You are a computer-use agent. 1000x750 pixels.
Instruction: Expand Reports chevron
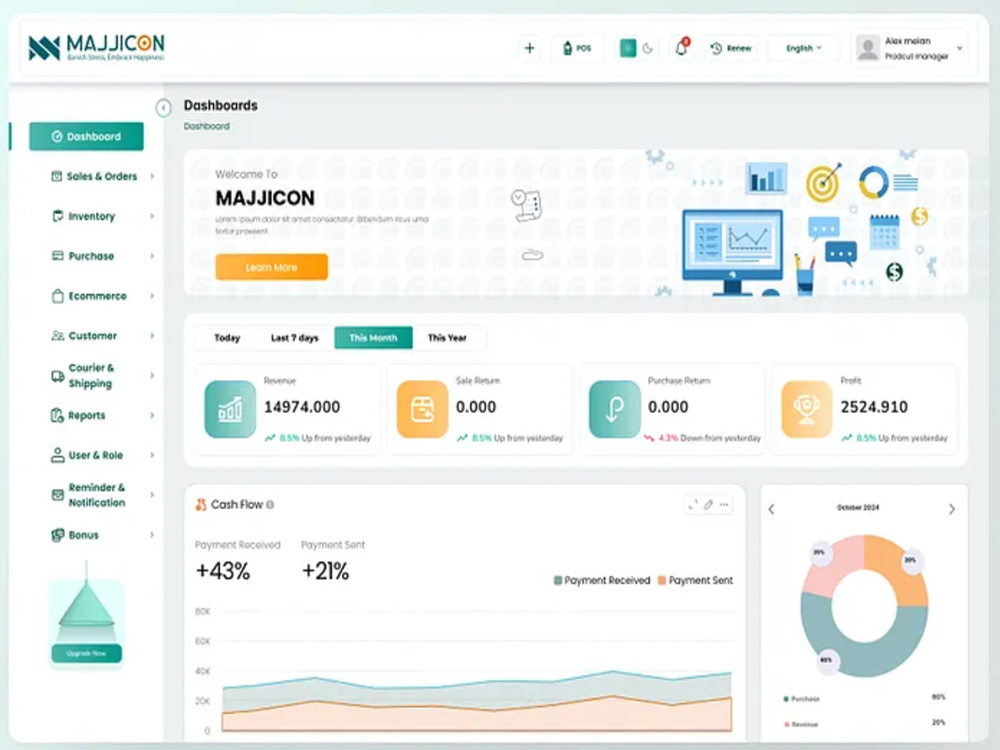pyautogui.click(x=152, y=416)
